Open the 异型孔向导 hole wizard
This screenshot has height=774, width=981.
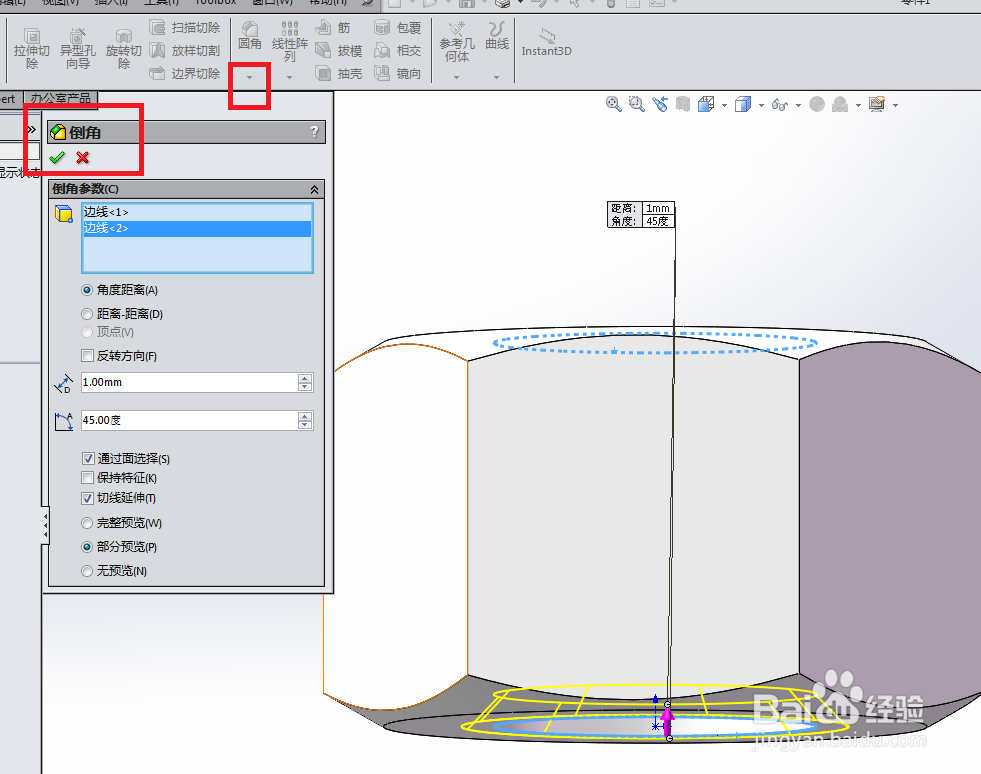click(x=78, y=48)
